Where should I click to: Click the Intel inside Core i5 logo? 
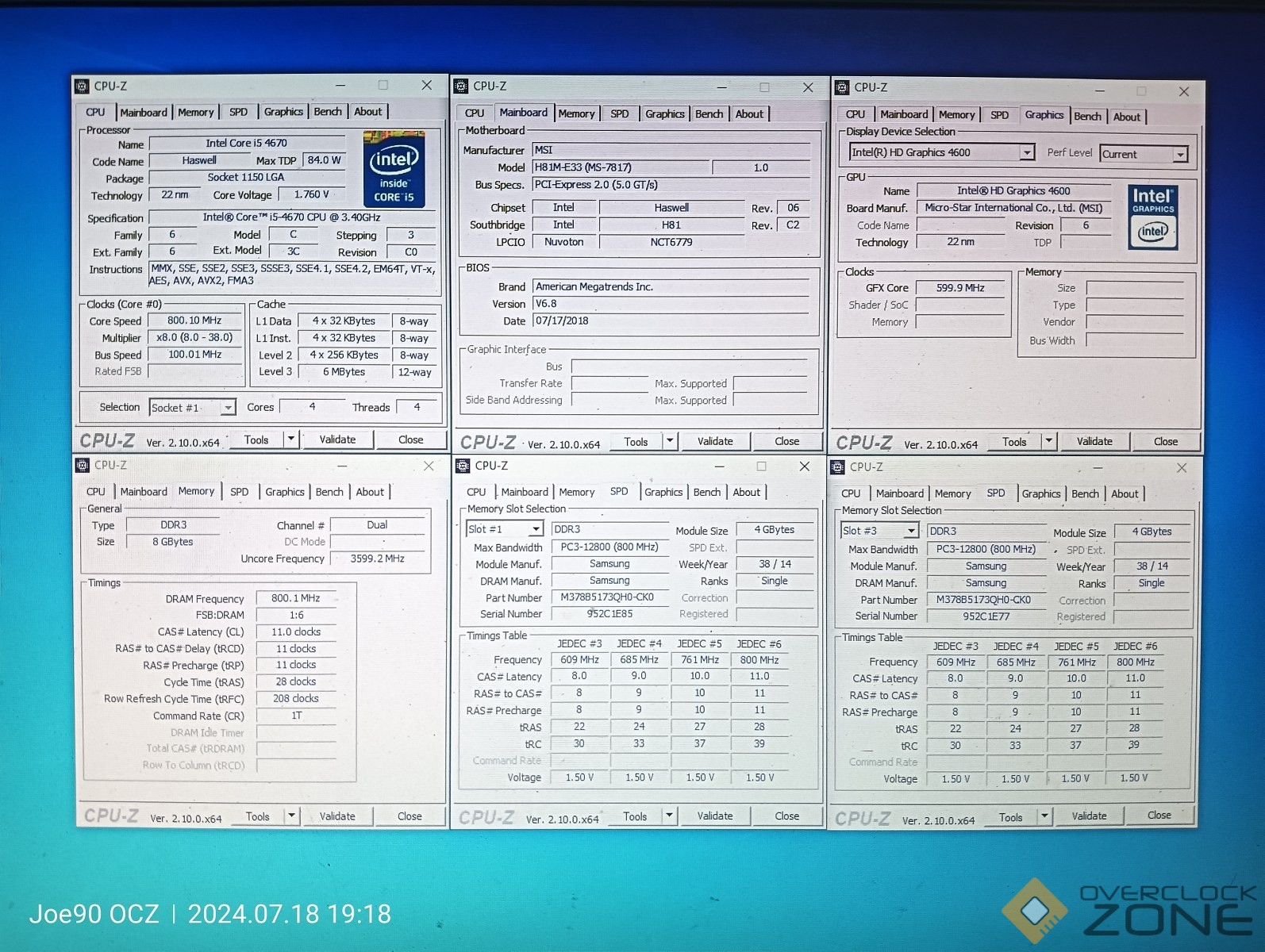pyautogui.click(x=394, y=169)
